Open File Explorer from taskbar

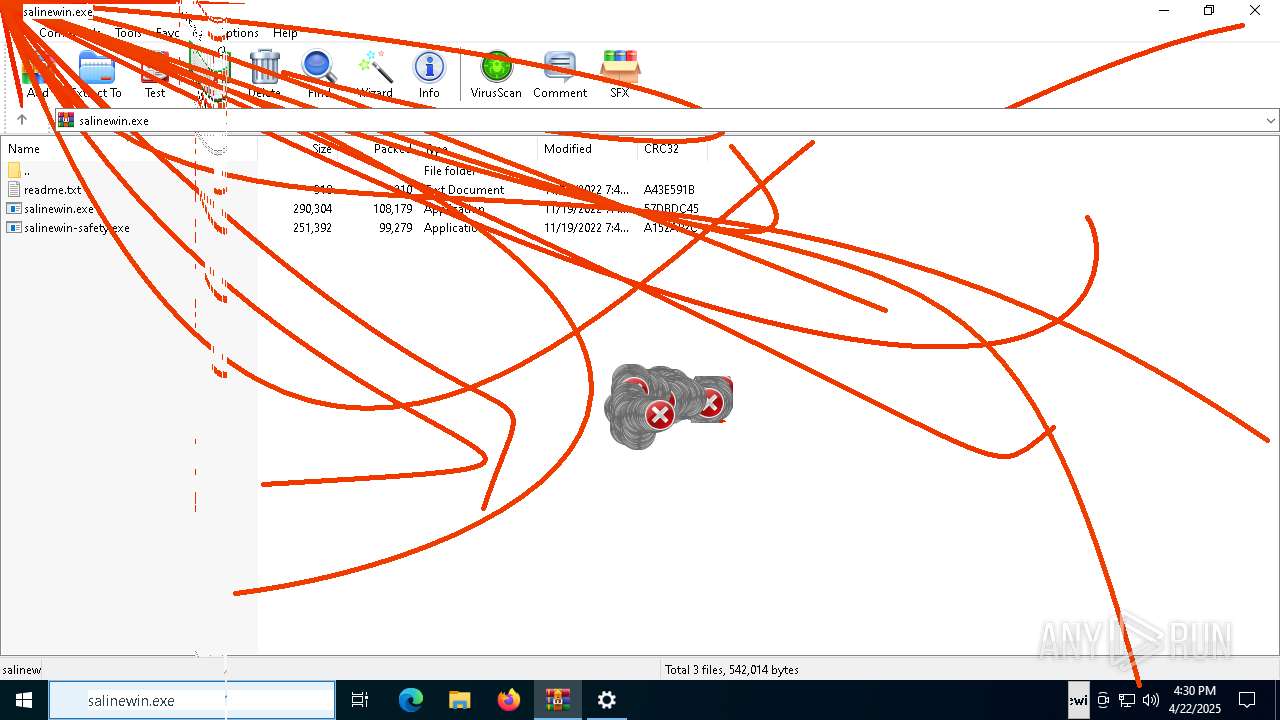pyautogui.click(x=459, y=700)
